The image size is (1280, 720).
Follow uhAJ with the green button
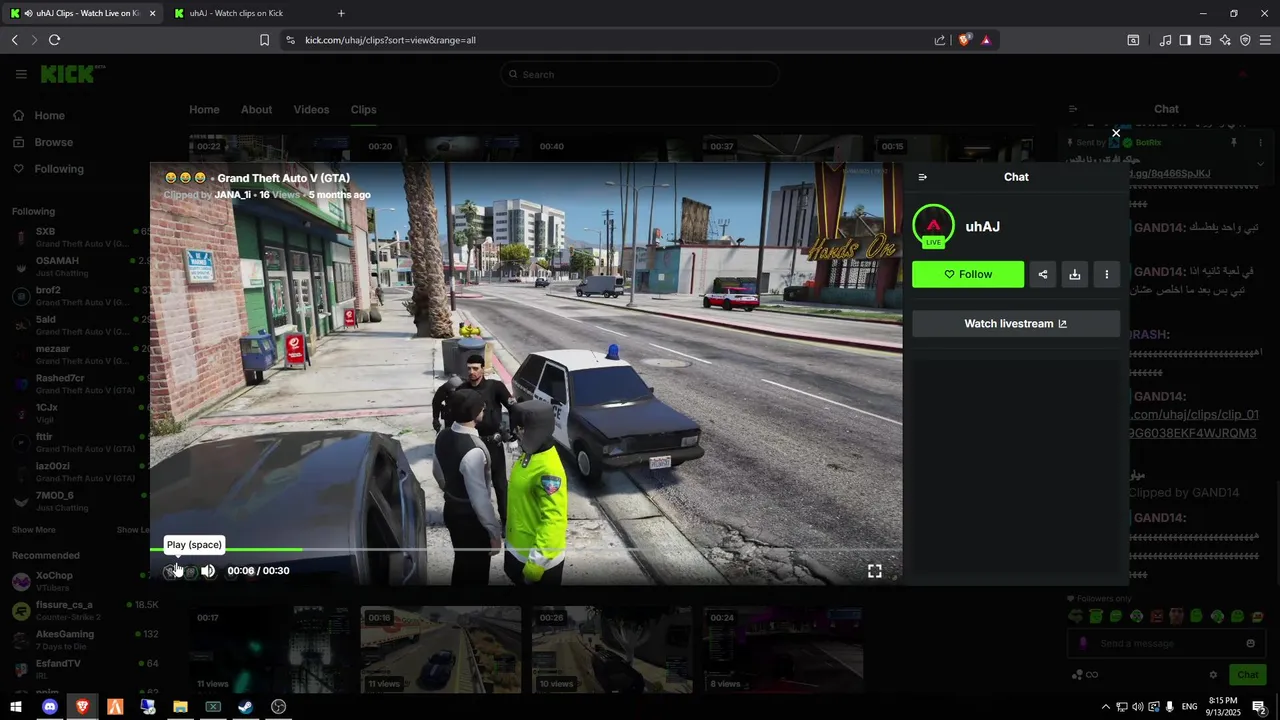(x=968, y=274)
